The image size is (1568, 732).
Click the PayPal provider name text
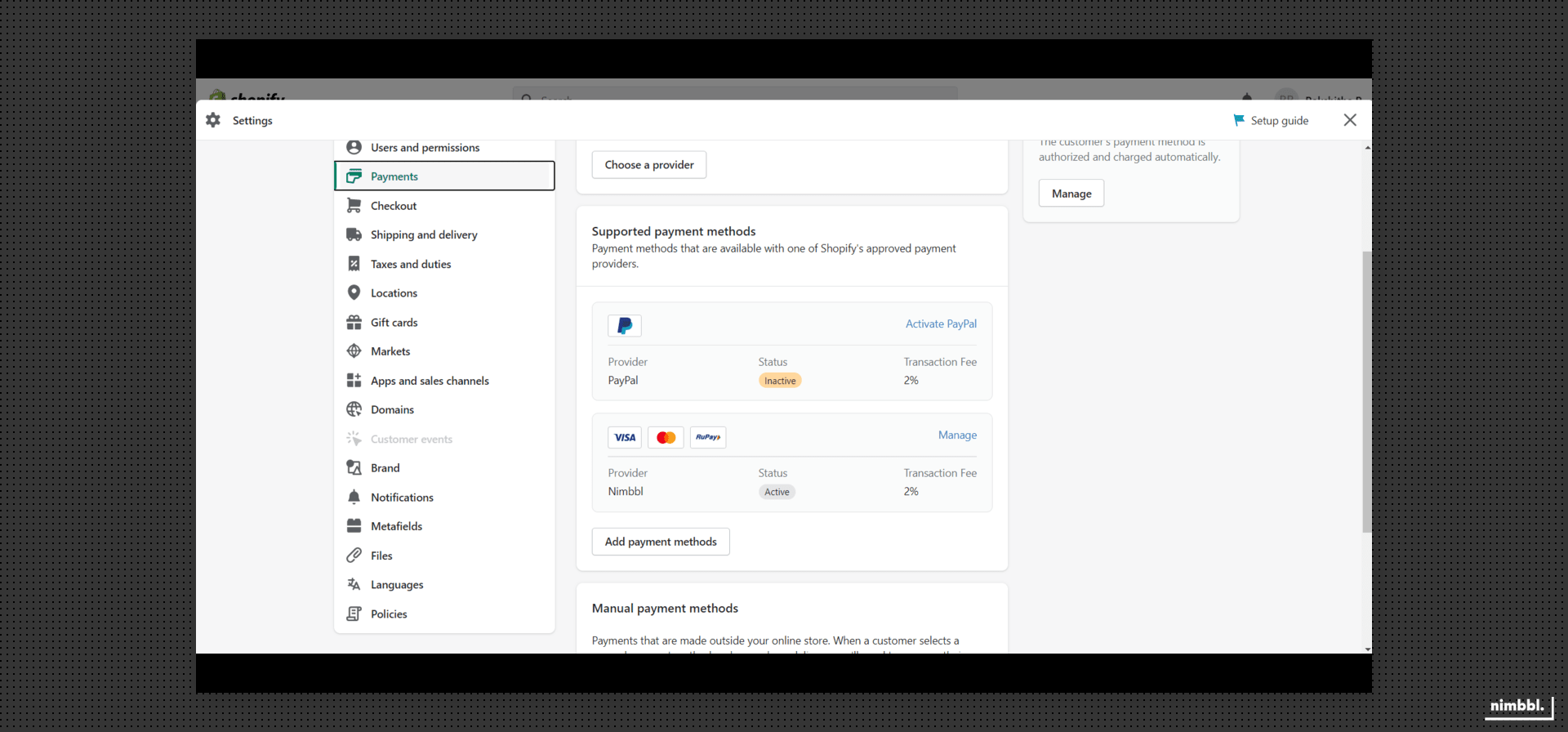[x=623, y=380]
